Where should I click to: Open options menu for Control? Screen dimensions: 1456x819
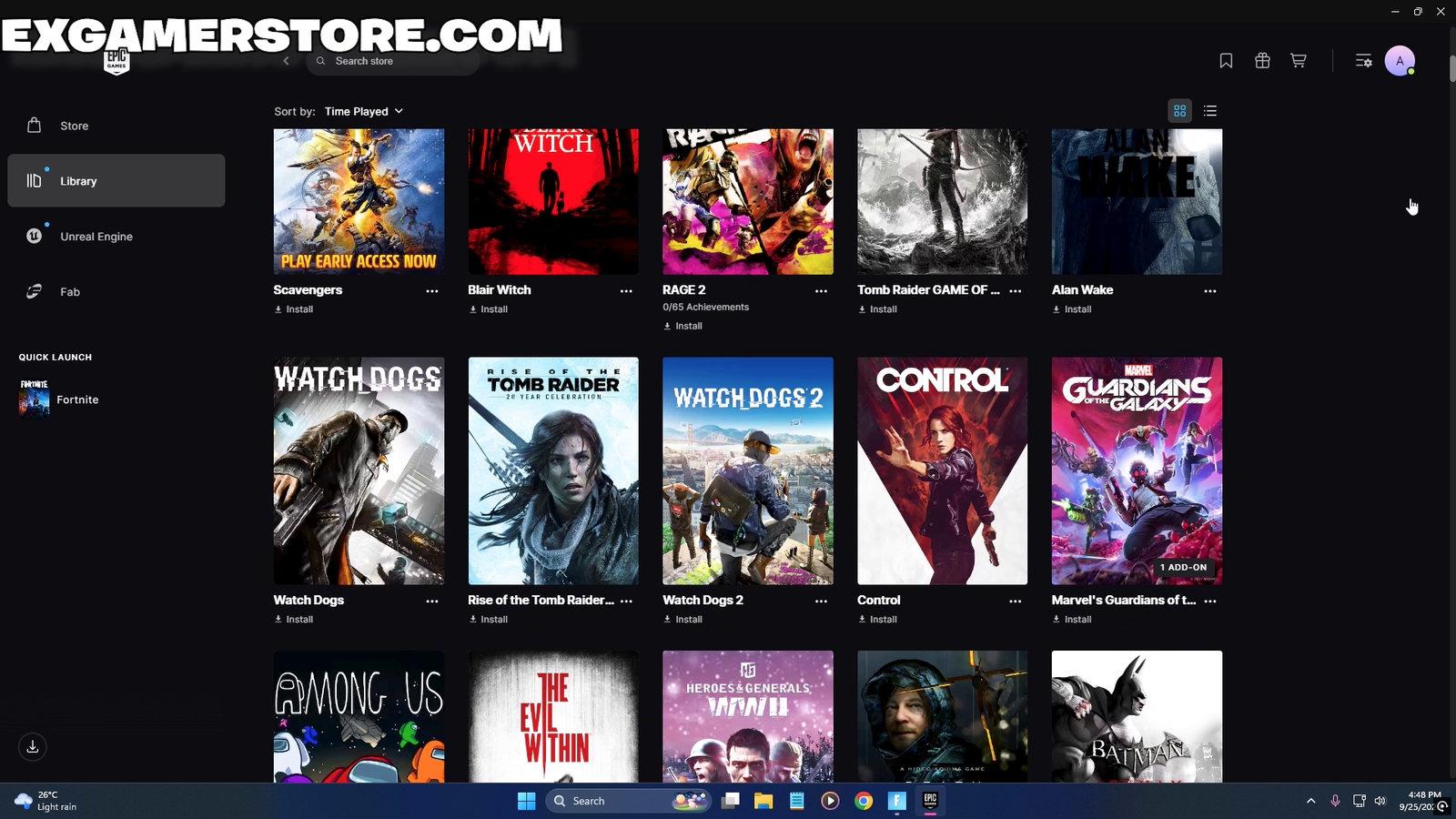[1015, 602]
